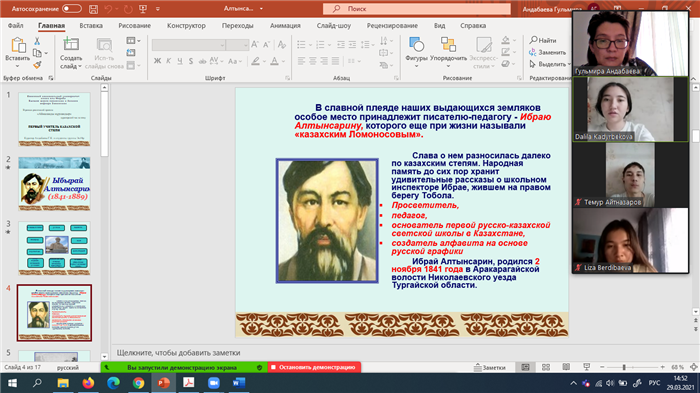Switch to reading view icon
This screenshot has width=700, height=393.
tap(566, 367)
